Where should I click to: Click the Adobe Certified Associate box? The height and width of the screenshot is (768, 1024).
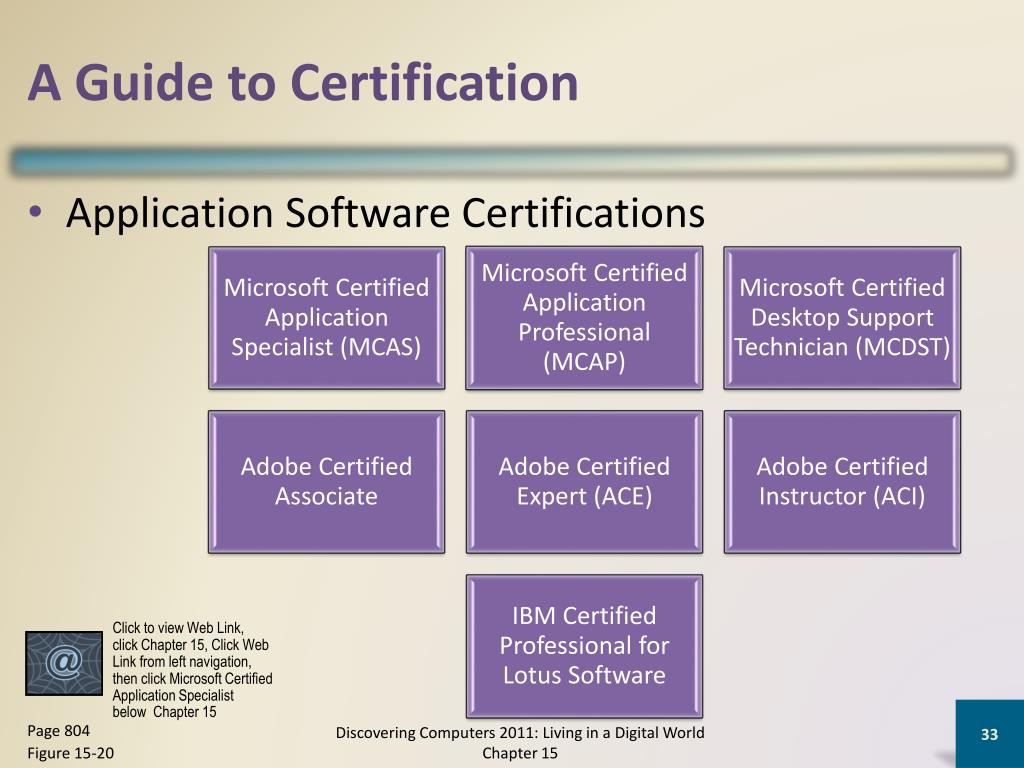coord(326,481)
